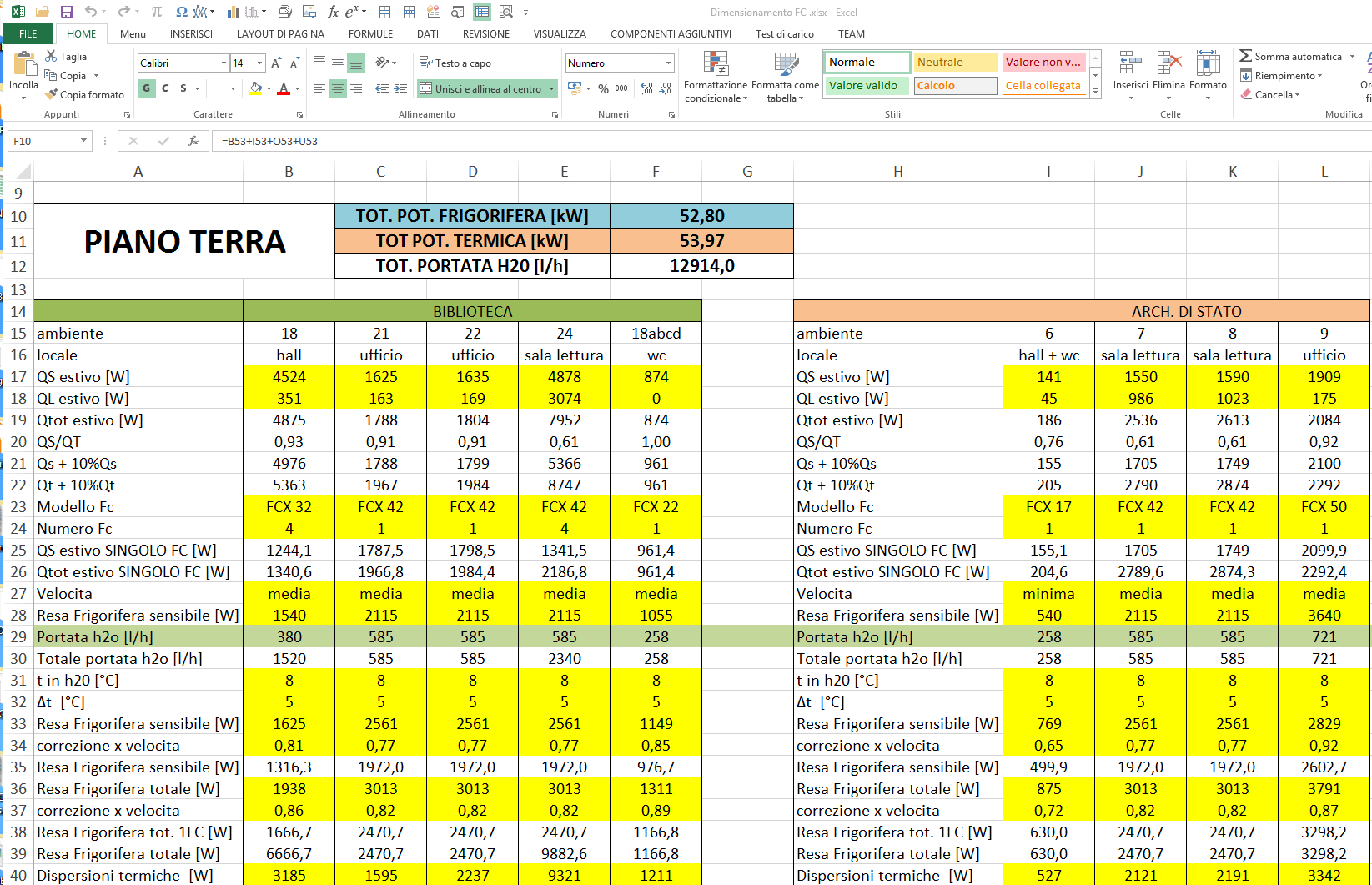Click Somma automatica
This screenshot has height=885, width=1372.
(1290, 56)
